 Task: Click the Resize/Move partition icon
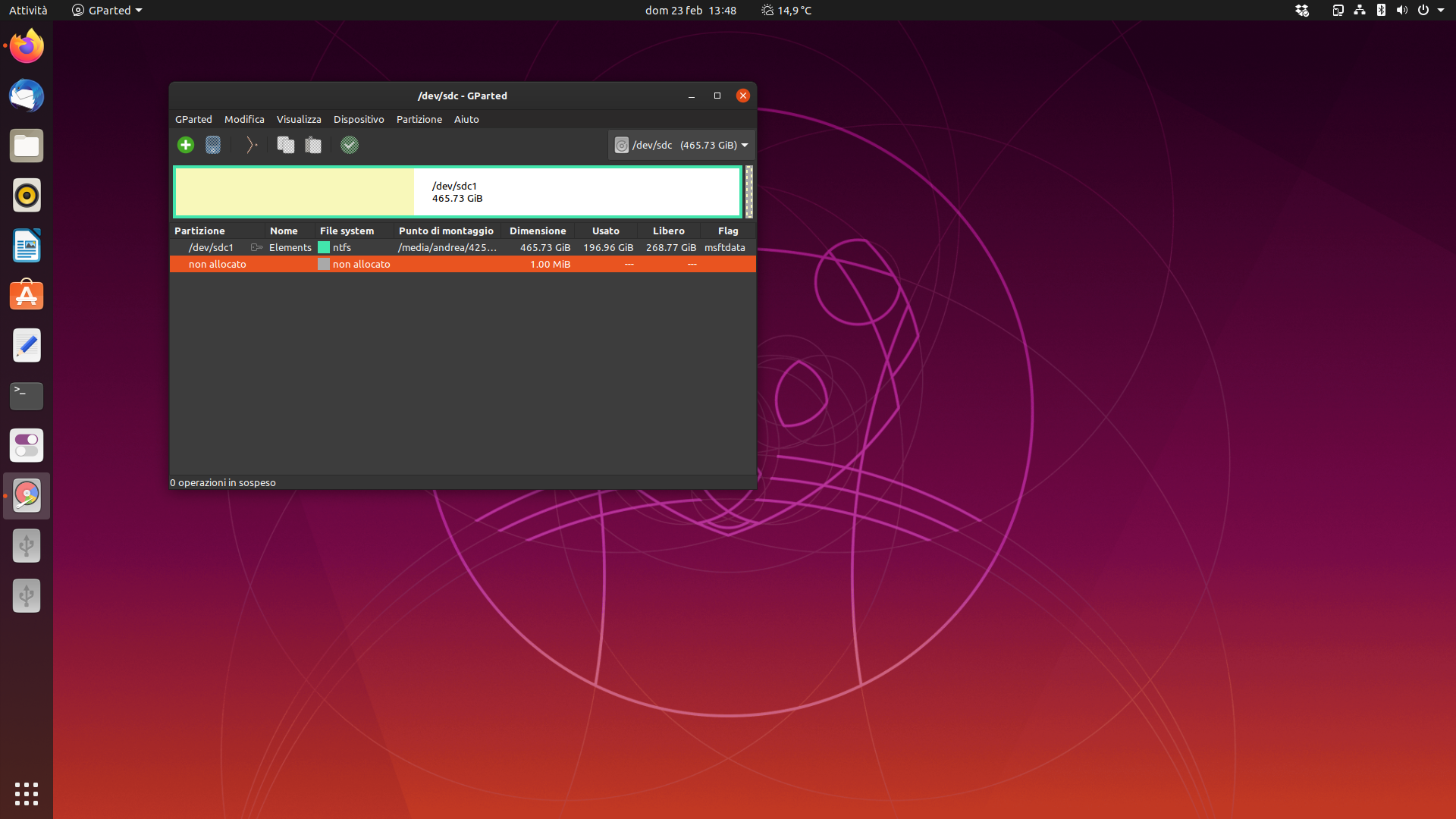tap(252, 145)
